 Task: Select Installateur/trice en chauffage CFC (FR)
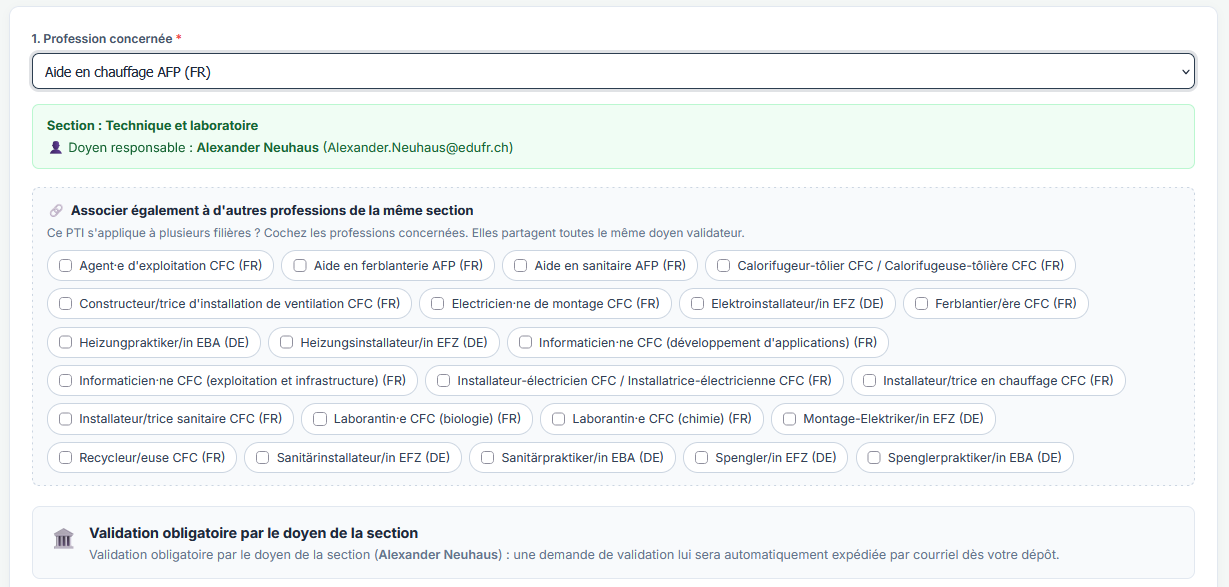(x=870, y=381)
